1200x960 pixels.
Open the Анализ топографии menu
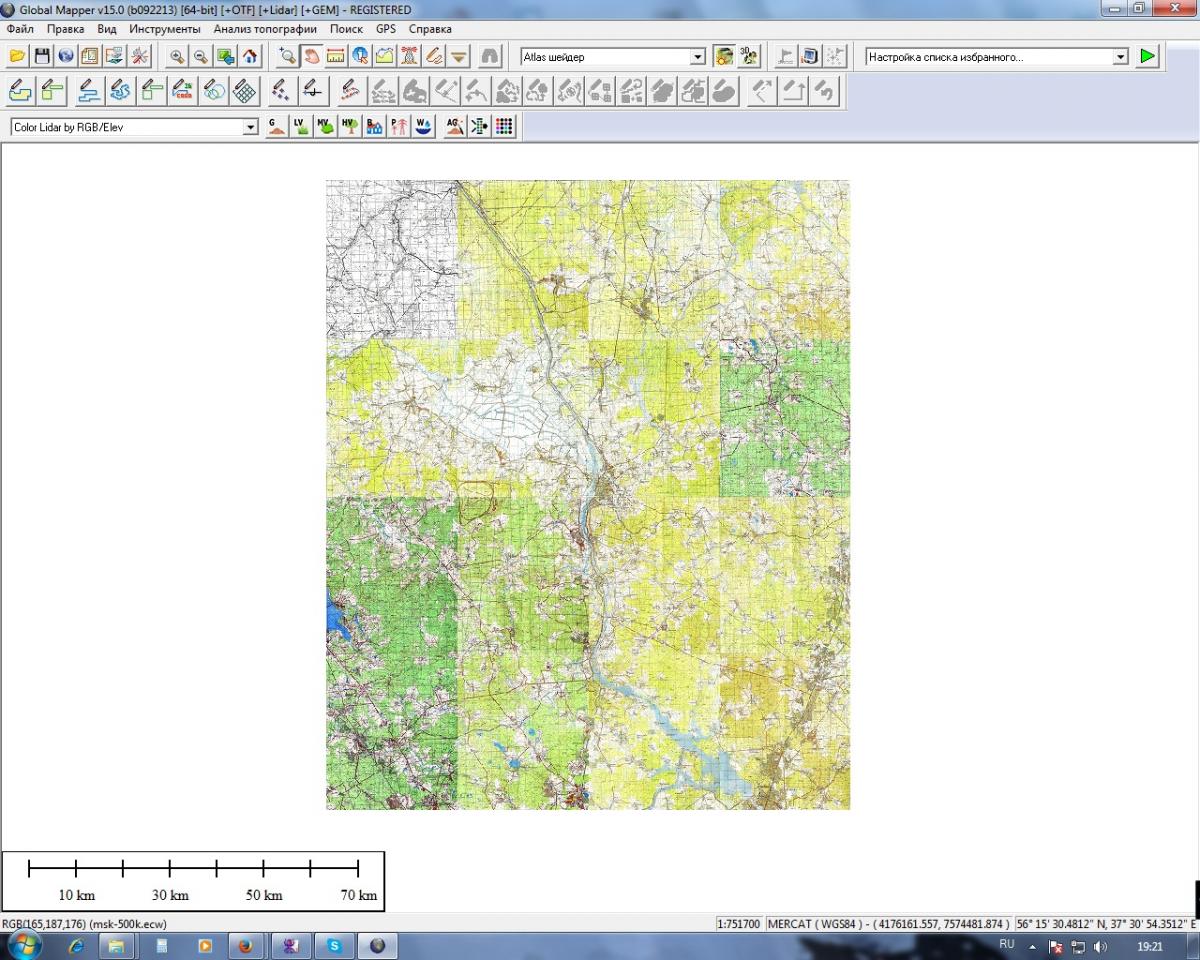point(264,29)
